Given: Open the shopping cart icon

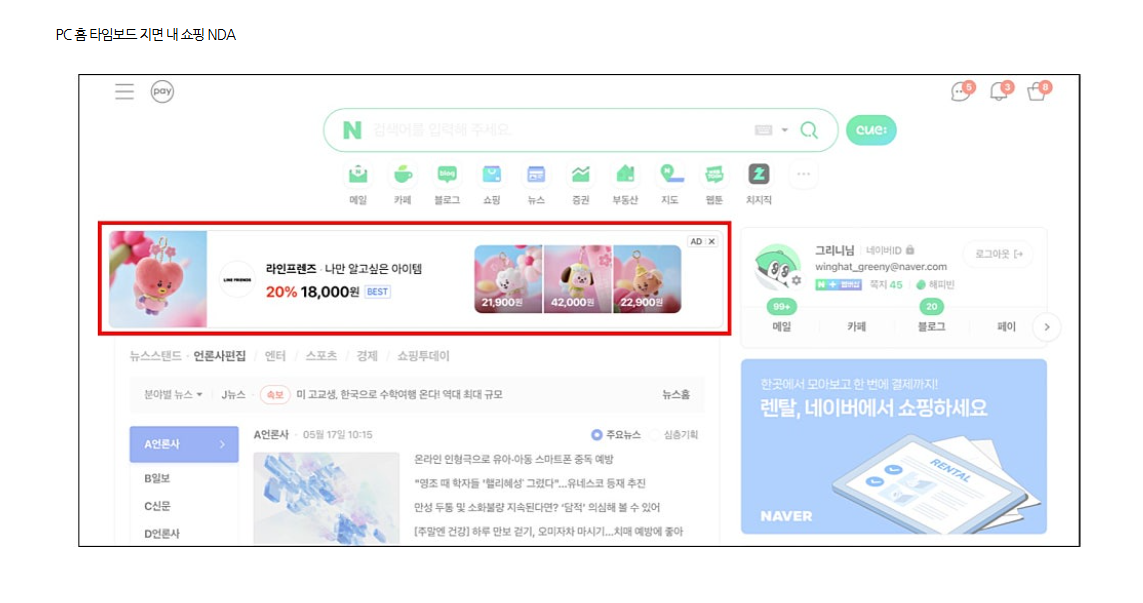Looking at the screenshot, I should click(x=1037, y=91).
